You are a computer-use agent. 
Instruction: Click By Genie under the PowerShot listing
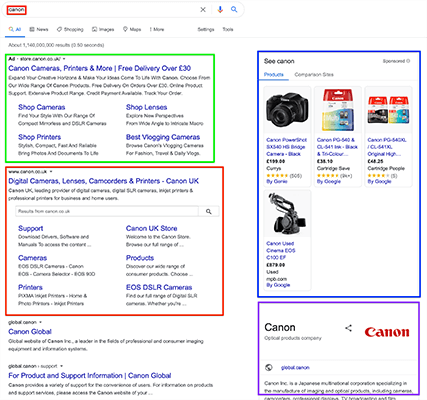[x=276, y=182]
